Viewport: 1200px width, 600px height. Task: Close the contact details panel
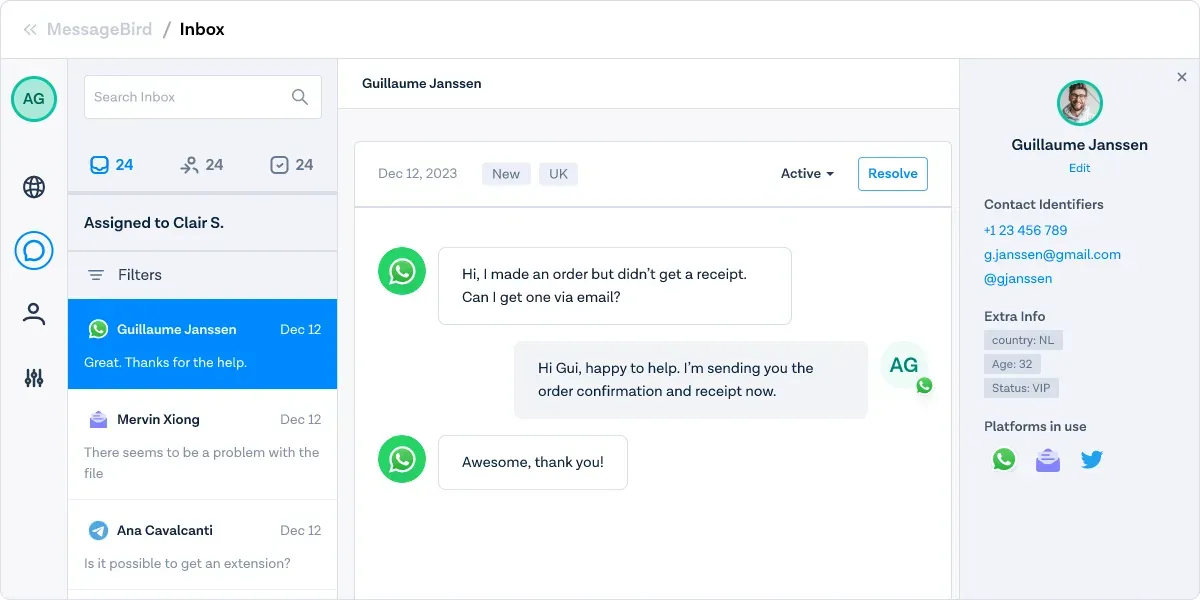click(1181, 77)
